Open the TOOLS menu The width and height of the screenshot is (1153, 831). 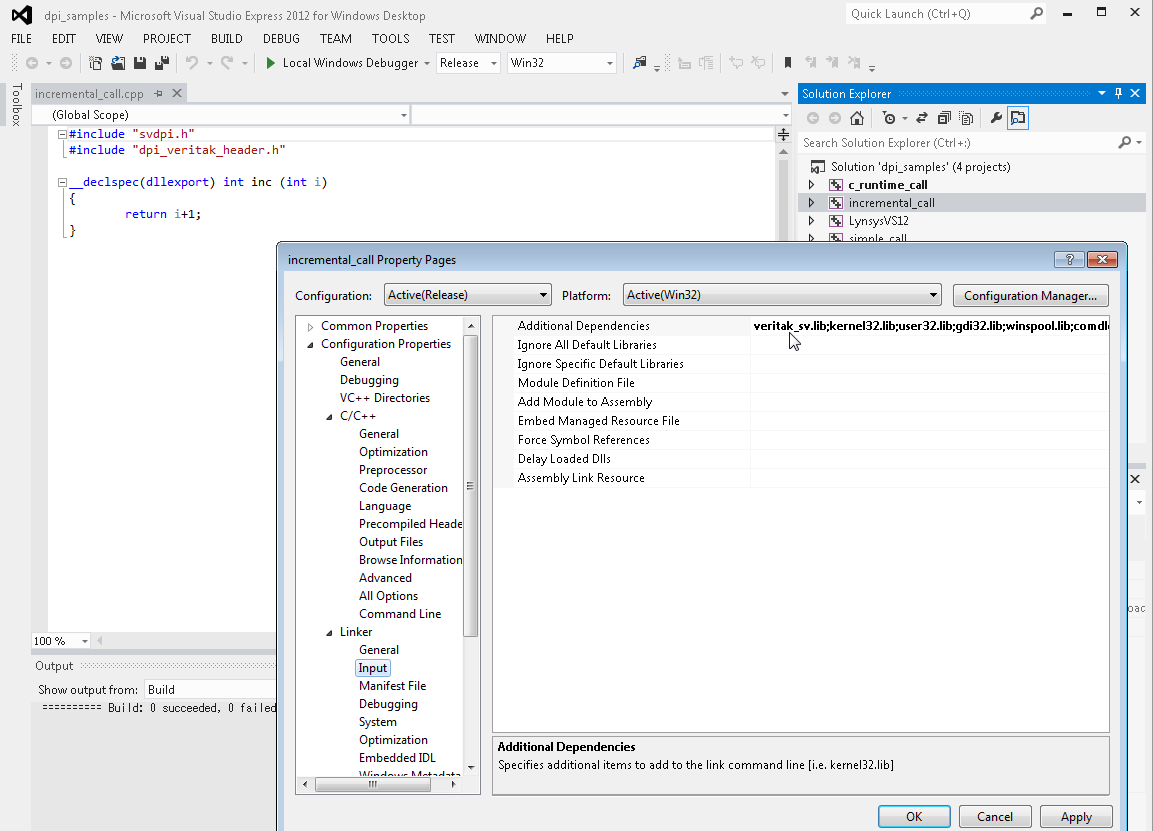390,39
